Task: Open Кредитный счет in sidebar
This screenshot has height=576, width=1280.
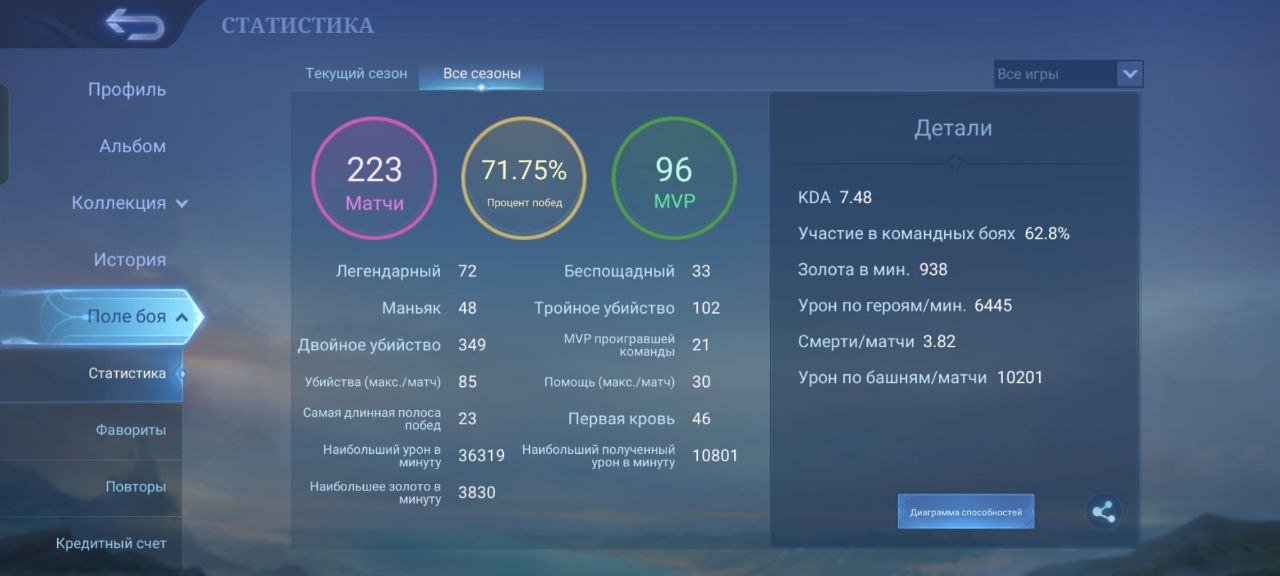Action: (111, 544)
